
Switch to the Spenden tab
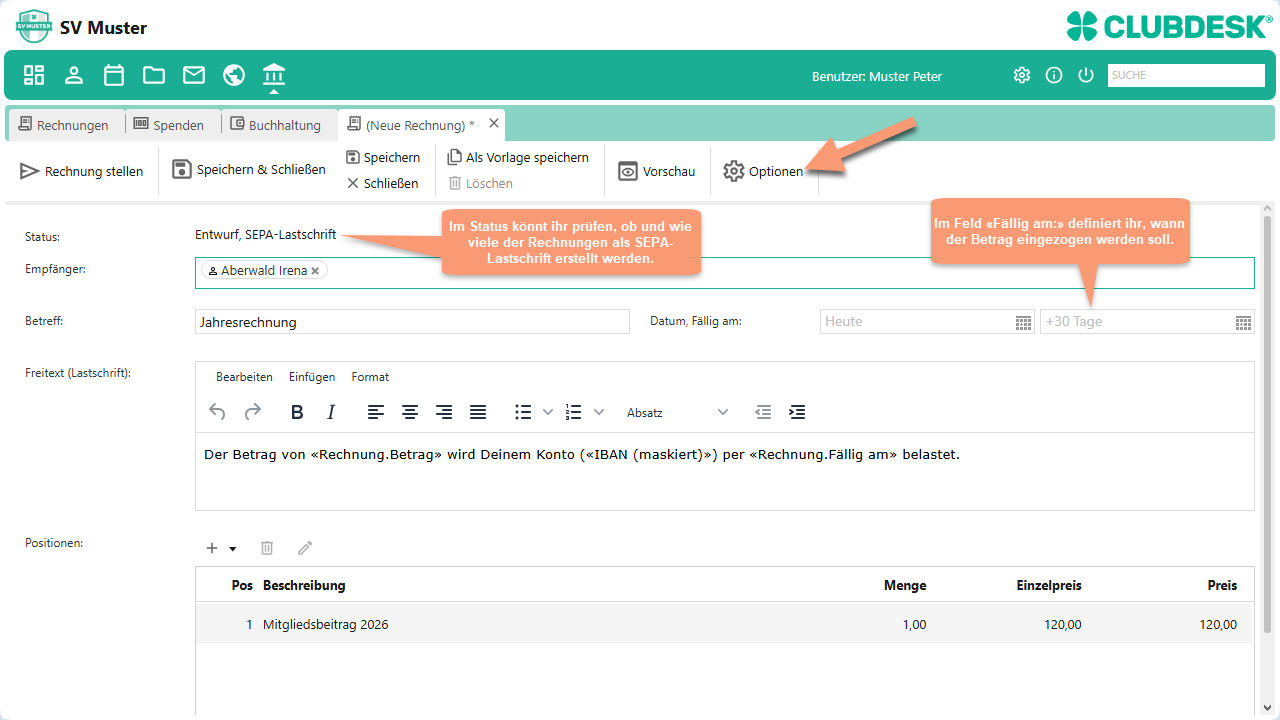[x=169, y=125]
